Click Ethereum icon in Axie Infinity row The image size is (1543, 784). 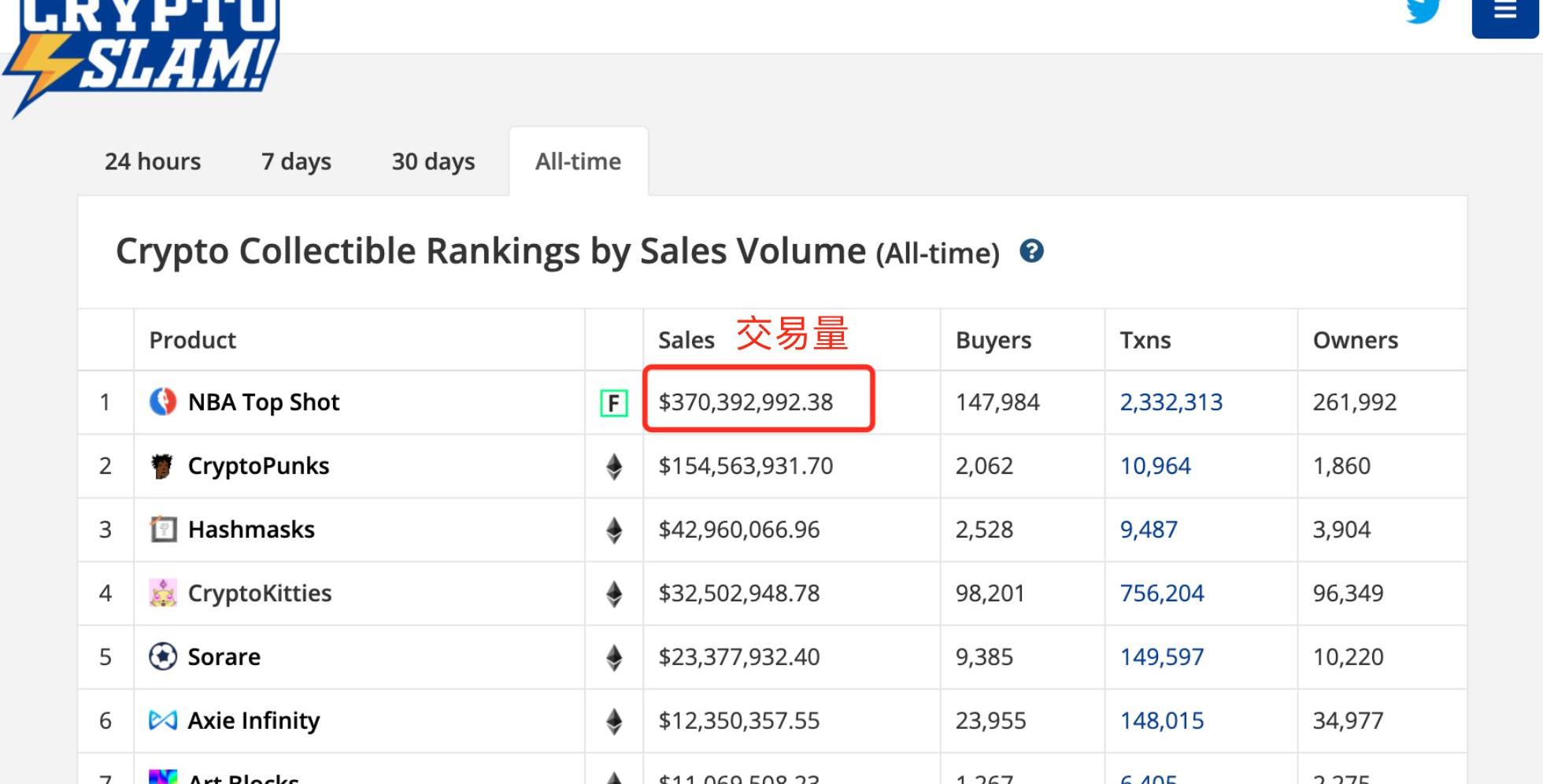(x=614, y=722)
